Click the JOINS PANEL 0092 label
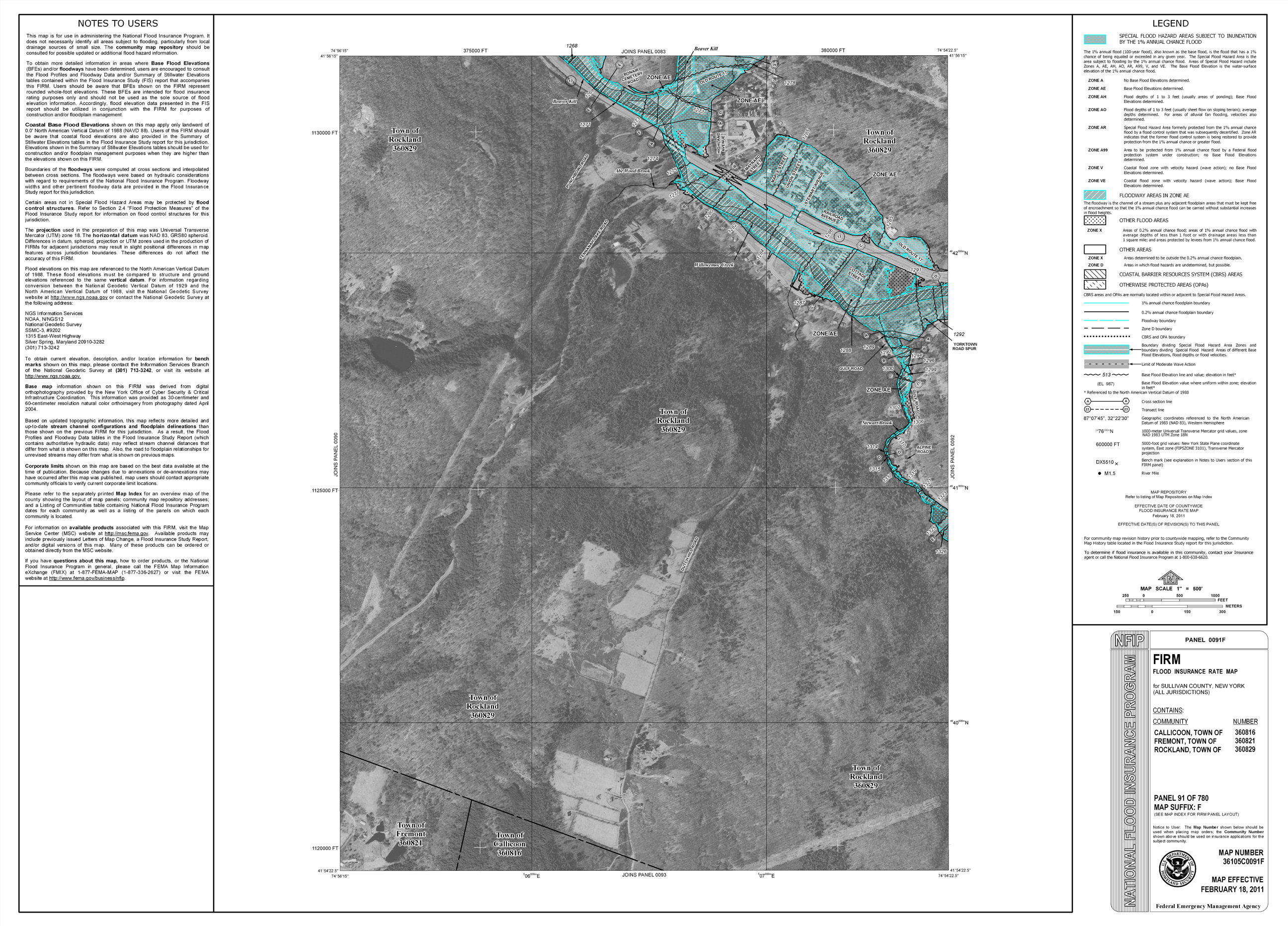 (953, 457)
